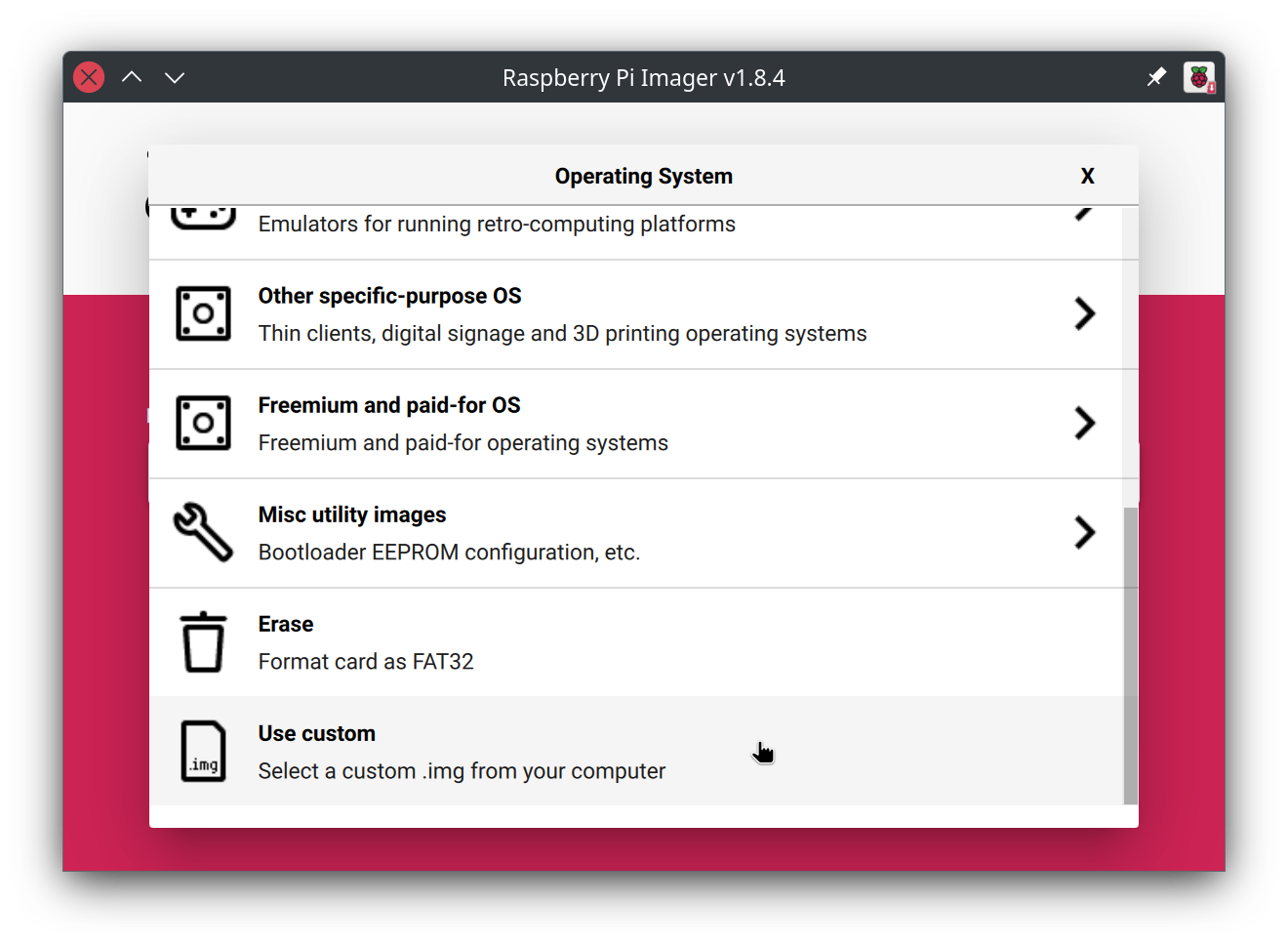1288x945 pixels.
Task: Click the Other specific-purpose OS board icon
Action: tap(203, 313)
